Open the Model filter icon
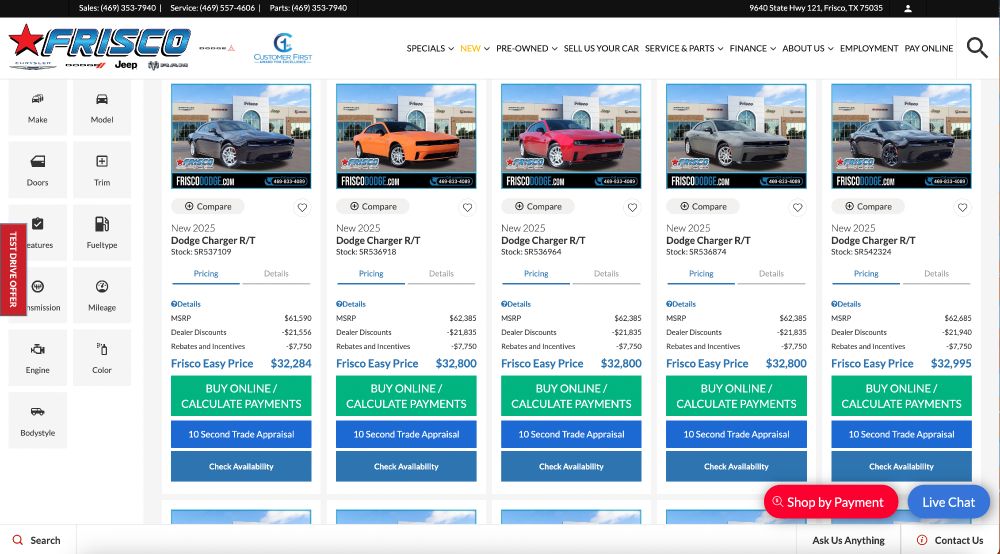The height and width of the screenshot is (554, 1000). click(102, 99)
